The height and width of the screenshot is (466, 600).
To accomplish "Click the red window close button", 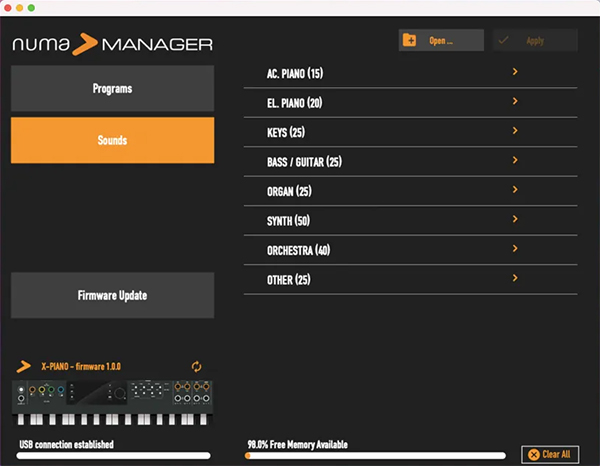I will (x=8, y=8).
